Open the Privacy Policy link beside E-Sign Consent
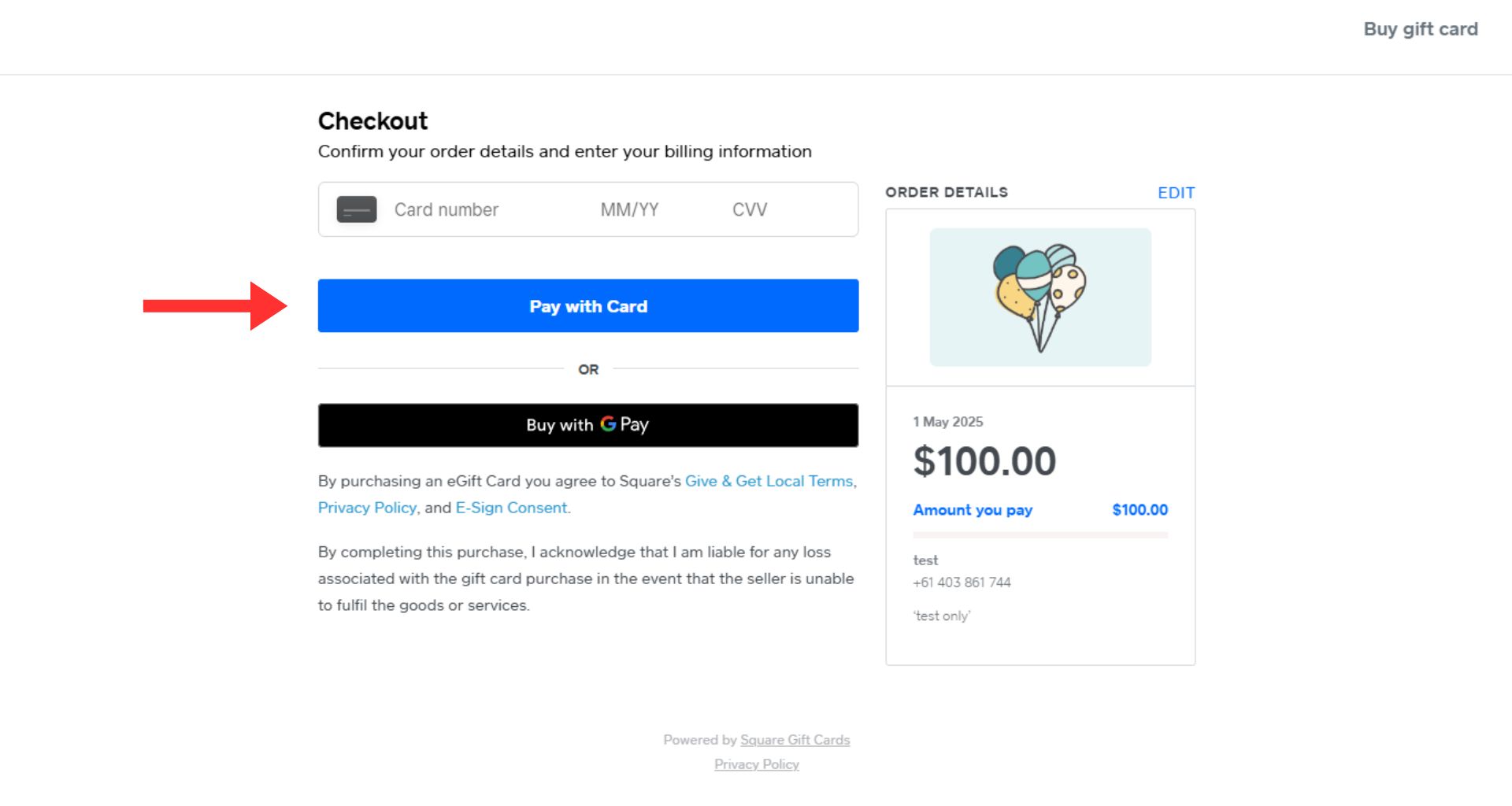This screenshot has width=1512, height=806. coord(367,508)
